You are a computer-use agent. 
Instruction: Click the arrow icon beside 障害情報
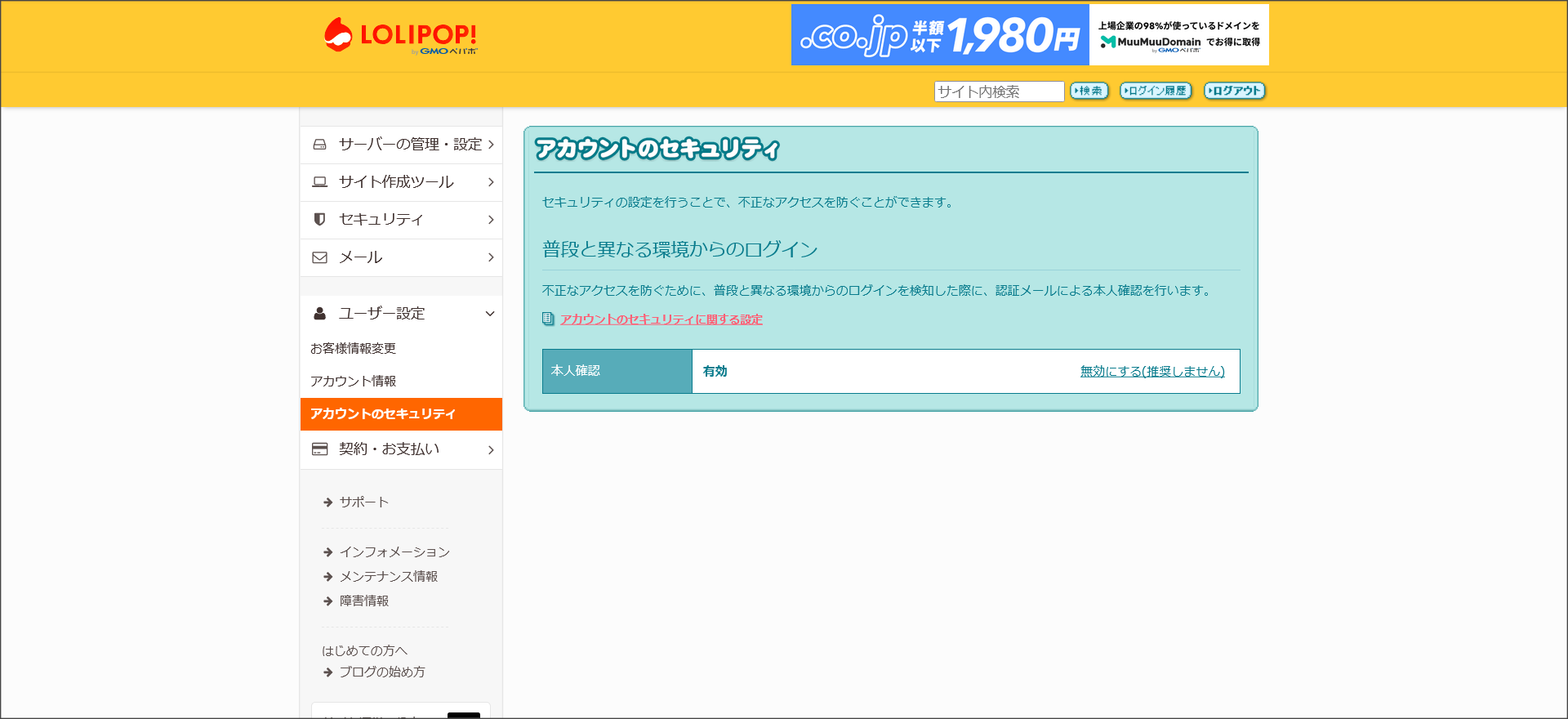(x=327, y=601)
